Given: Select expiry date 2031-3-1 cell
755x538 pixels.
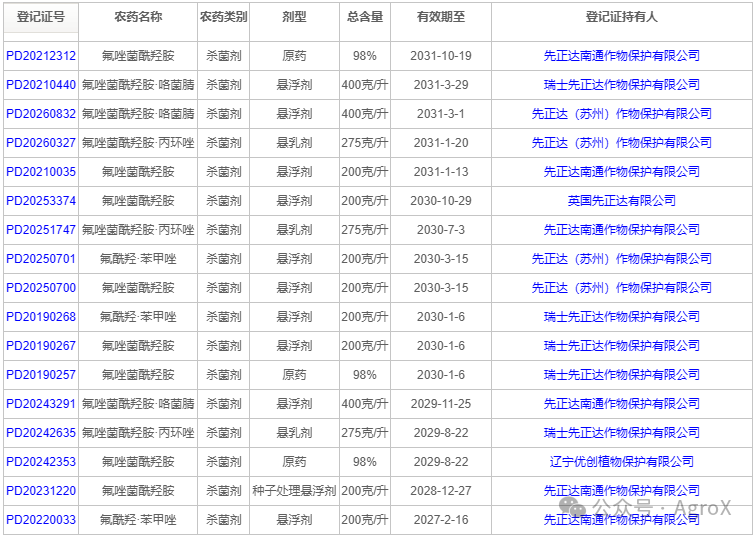Looking at the screenshot, I should [441, 114].
